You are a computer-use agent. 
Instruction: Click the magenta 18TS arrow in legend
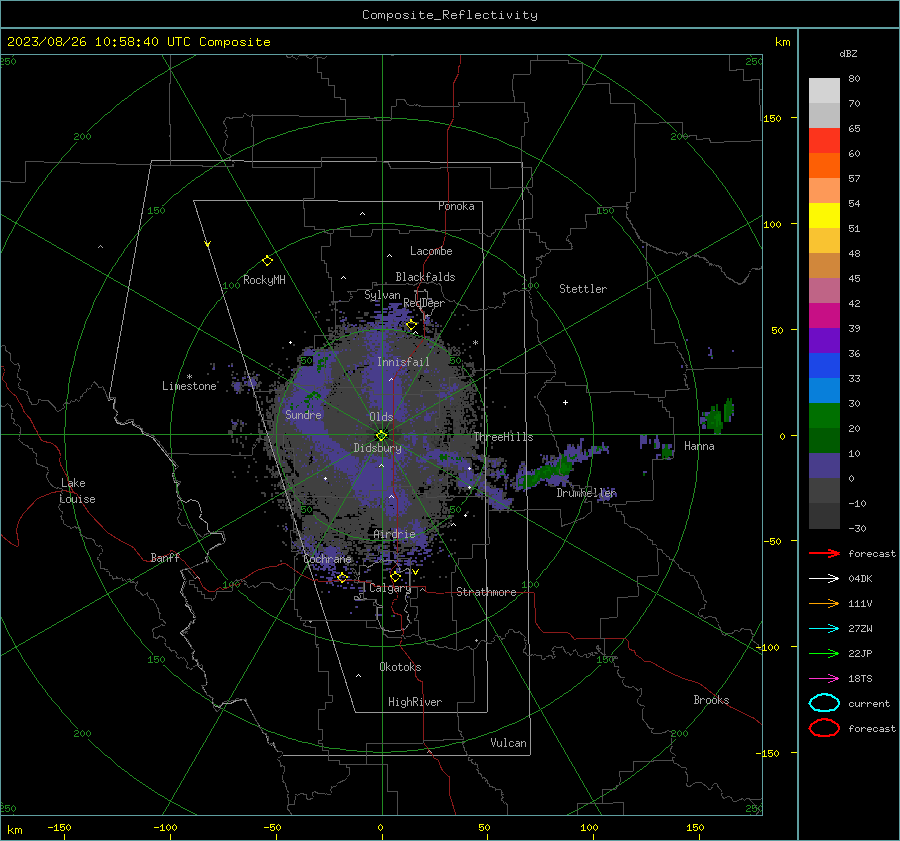(x=824, y=678)
